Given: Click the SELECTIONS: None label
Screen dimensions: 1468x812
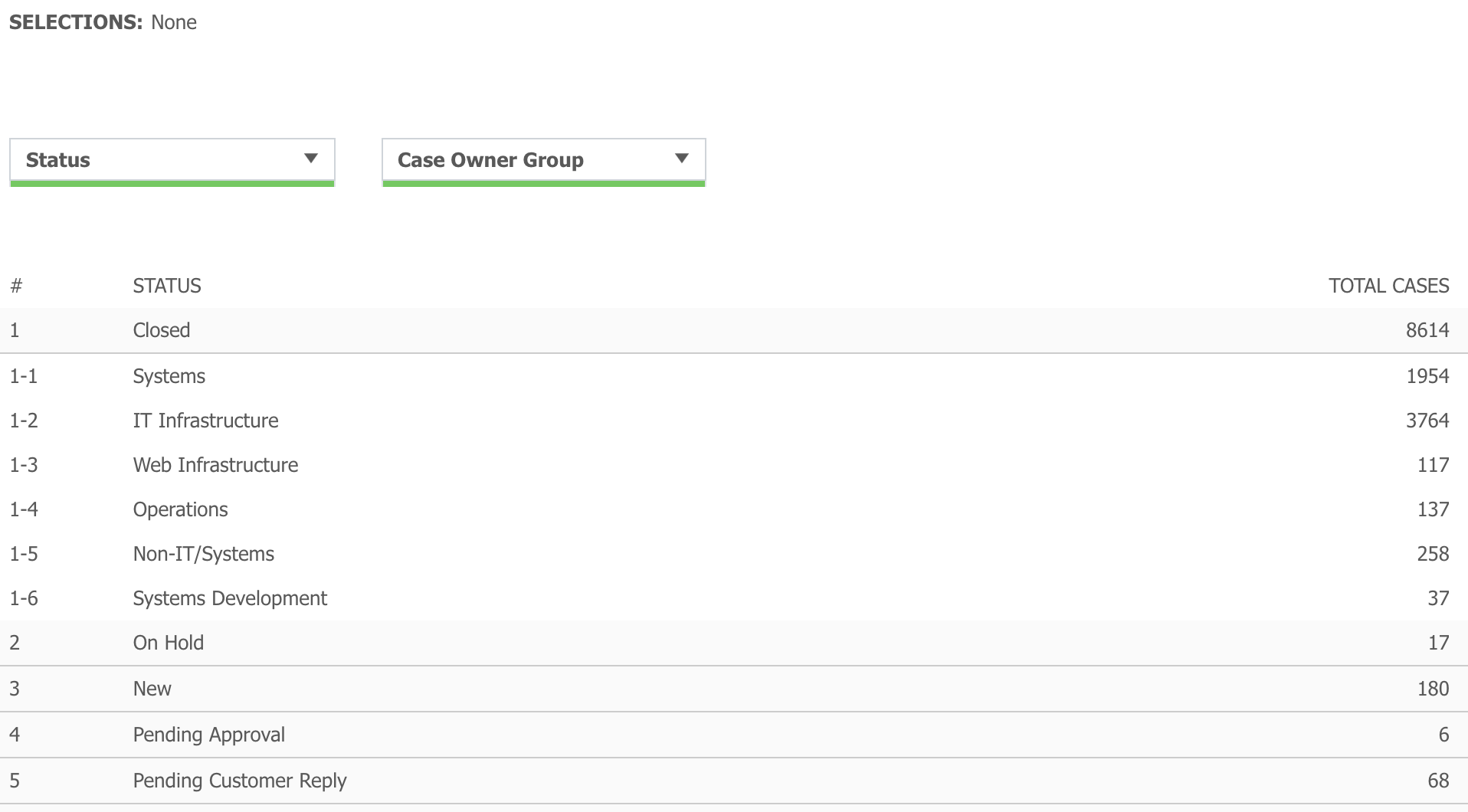Looking at the screenshot, I should tap(103, 21).
